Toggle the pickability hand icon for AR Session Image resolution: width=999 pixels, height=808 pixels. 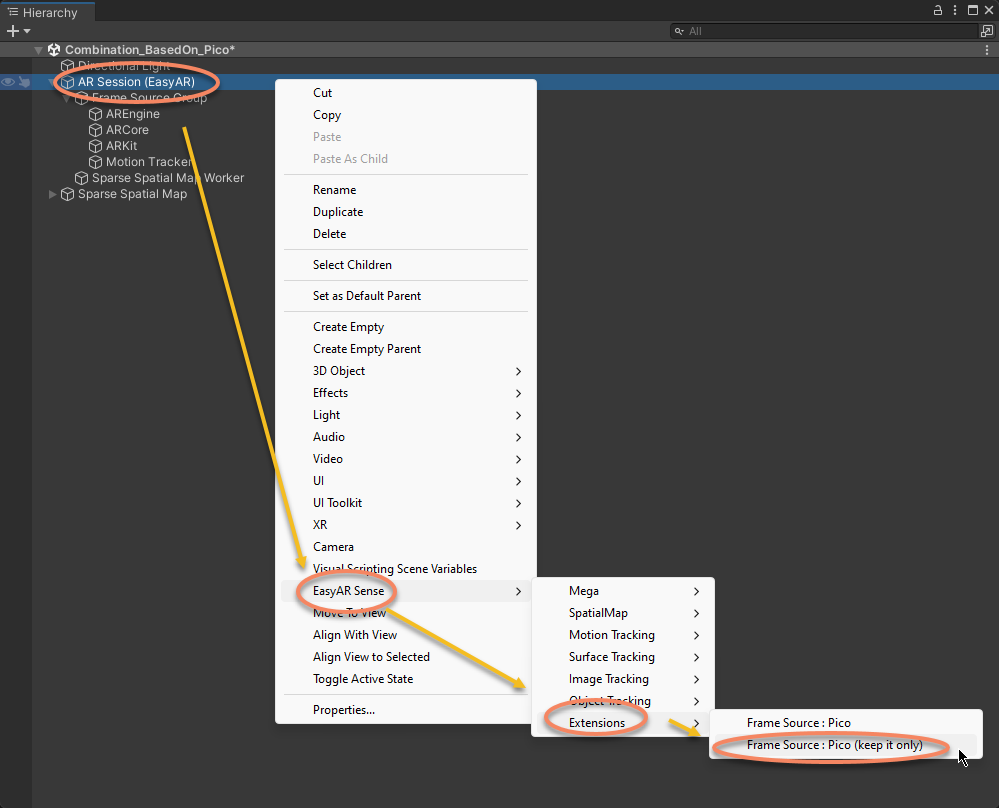[x=24, y=81]
